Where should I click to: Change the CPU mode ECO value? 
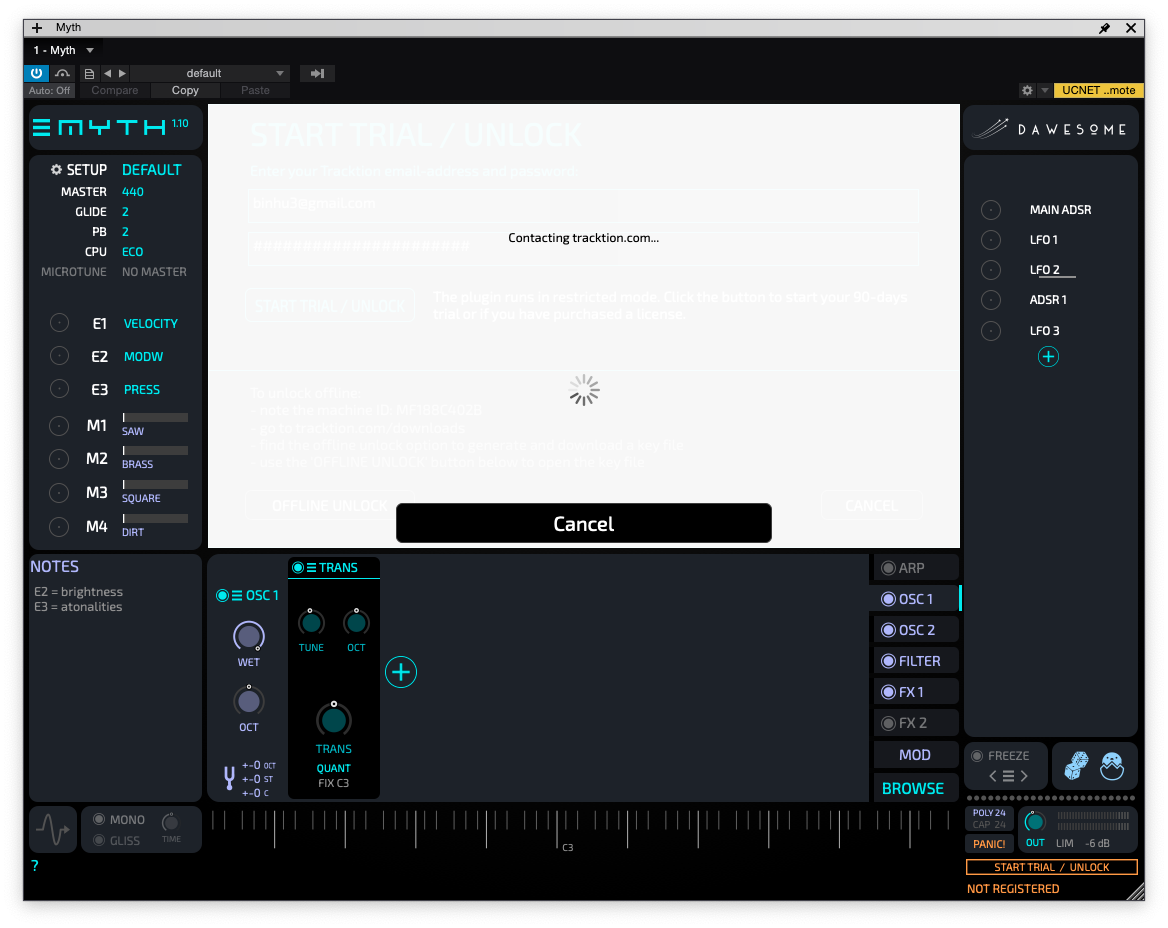(133, 252)
